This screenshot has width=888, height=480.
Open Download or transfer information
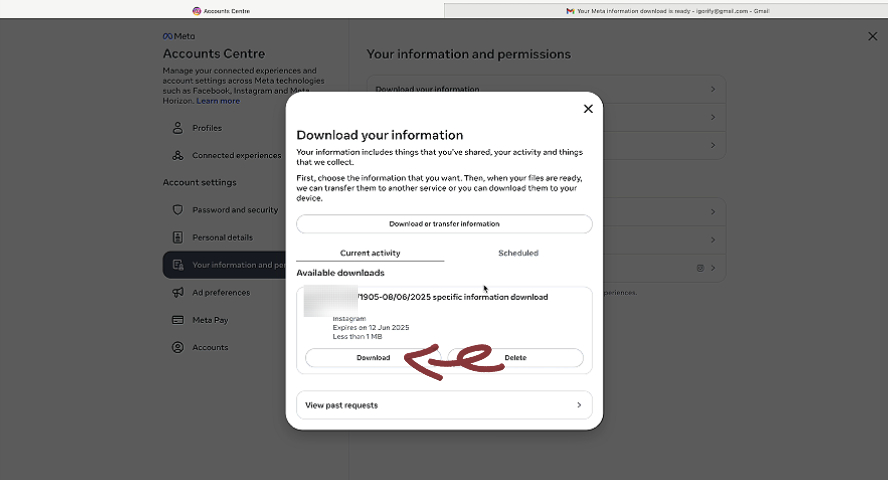click(x=444, y=224)
